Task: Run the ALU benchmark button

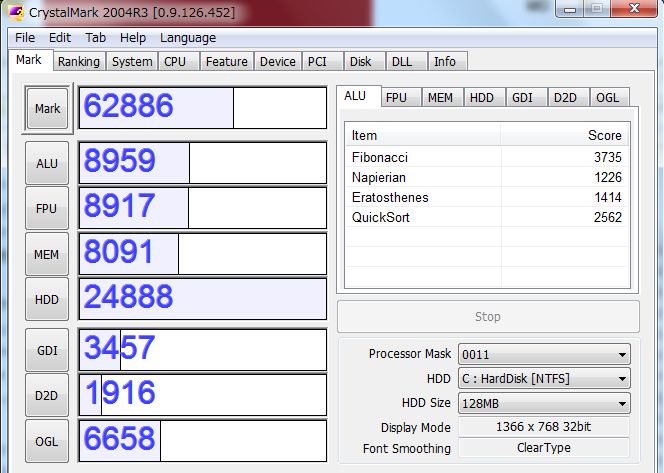Action: coord(47,163)
